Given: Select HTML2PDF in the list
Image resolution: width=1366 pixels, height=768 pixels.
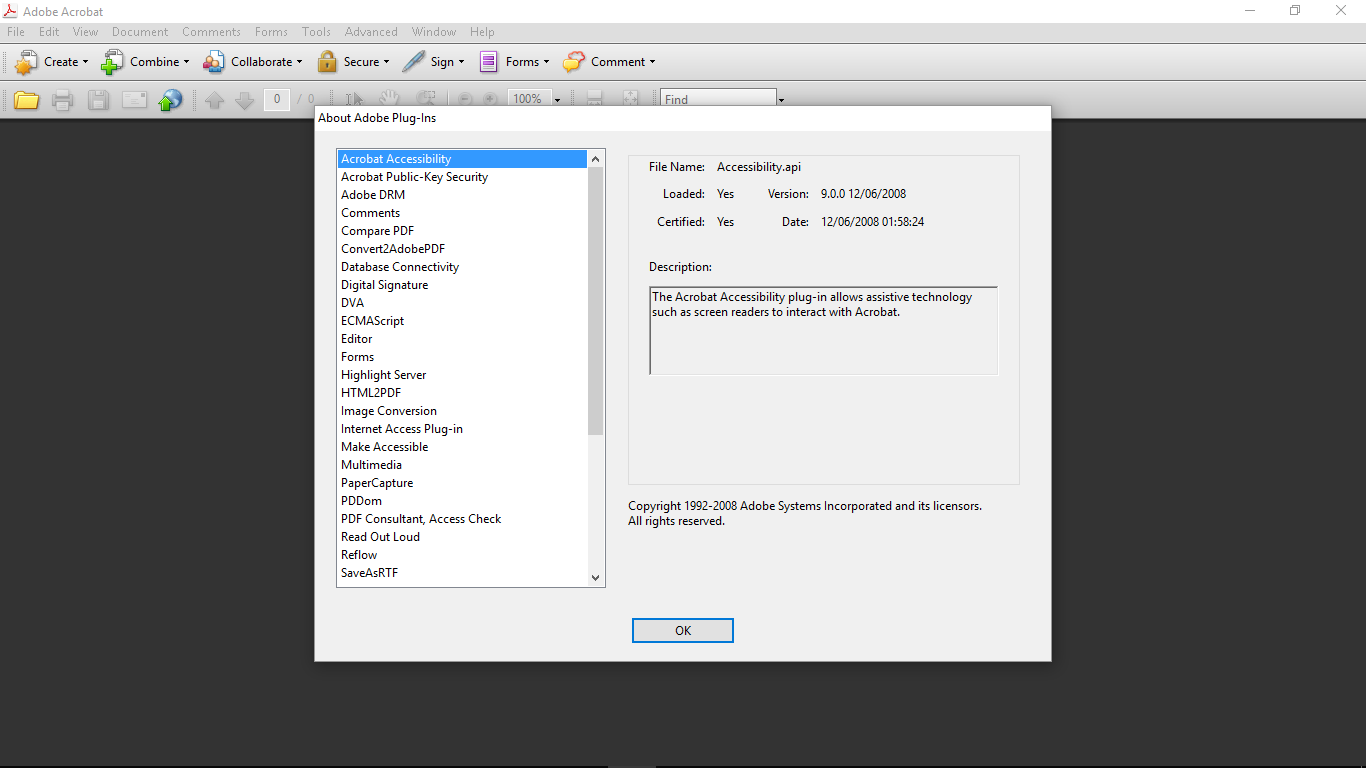Looking at the screenshot, I should click(462, 393).
